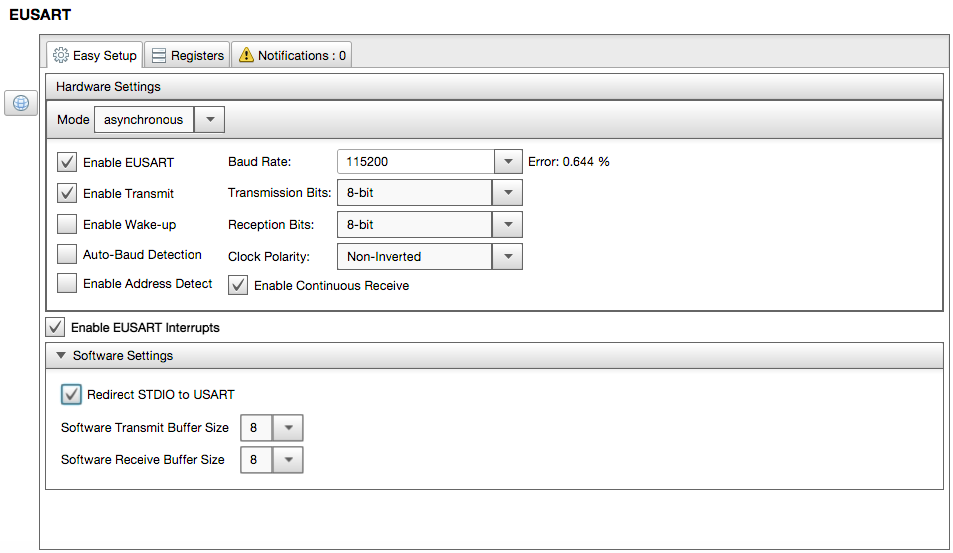Expand the Baud Rate dropdown arrow
Viewport: 953px width, 553px height.
coord(508,162)
